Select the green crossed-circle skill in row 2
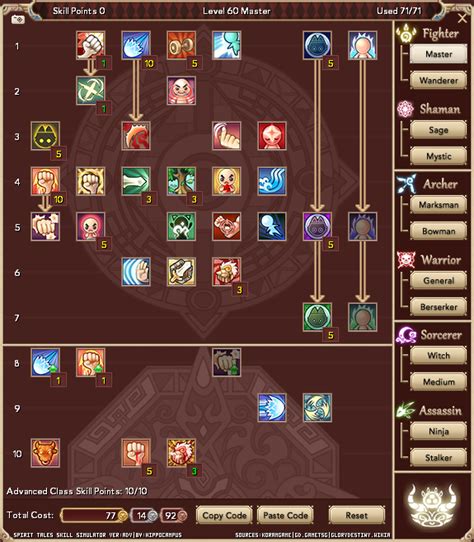The image size is (474, 542). click(x=91, y=91)
